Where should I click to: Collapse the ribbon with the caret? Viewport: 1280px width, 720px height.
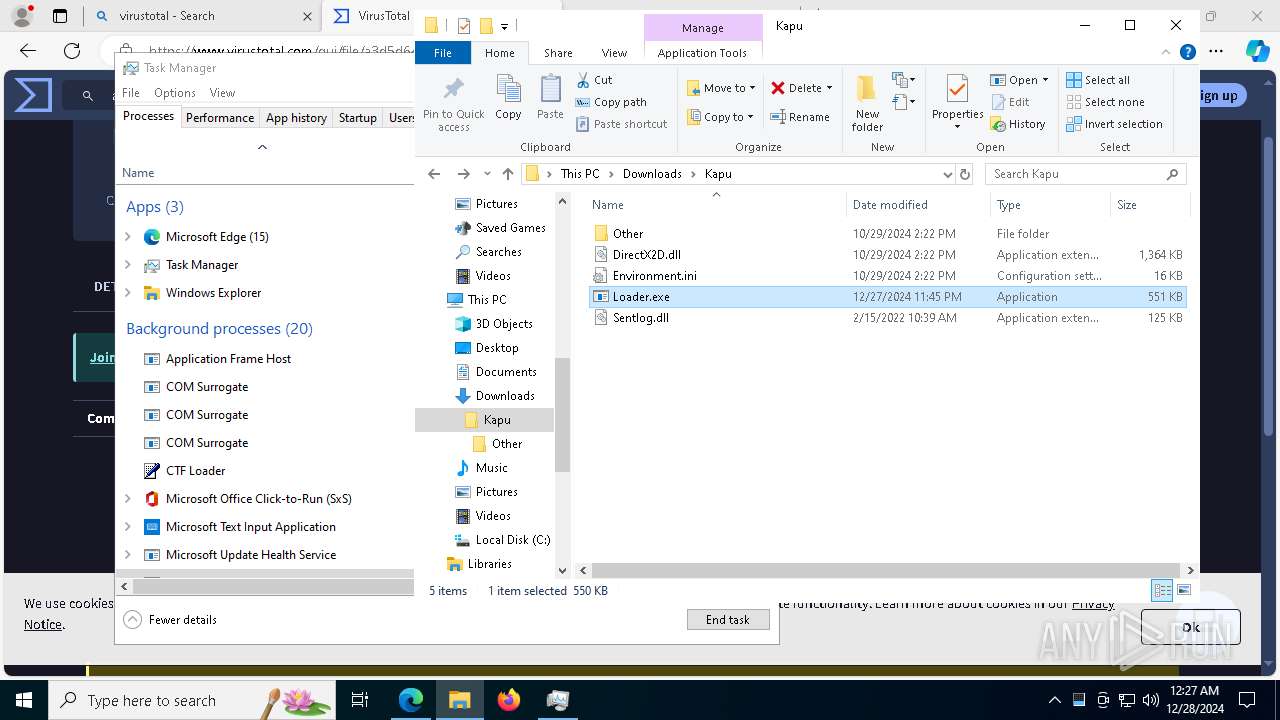[x=1166, y=53]
